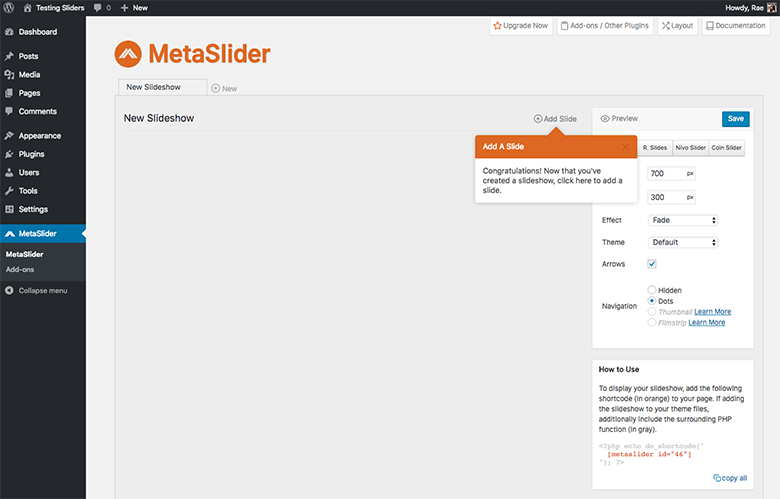Viewport: 780px width, 499px height.
Task: Click the Preview eye button
Action: point(619,118)
